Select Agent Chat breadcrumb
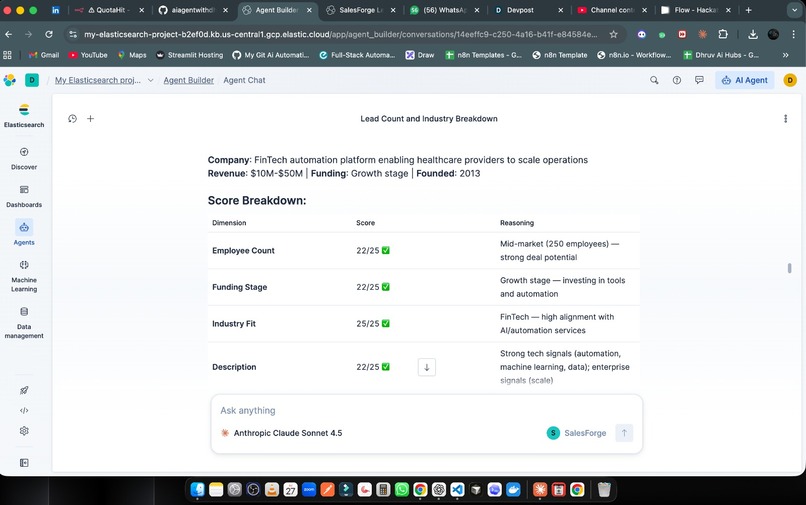 point(244,80)
